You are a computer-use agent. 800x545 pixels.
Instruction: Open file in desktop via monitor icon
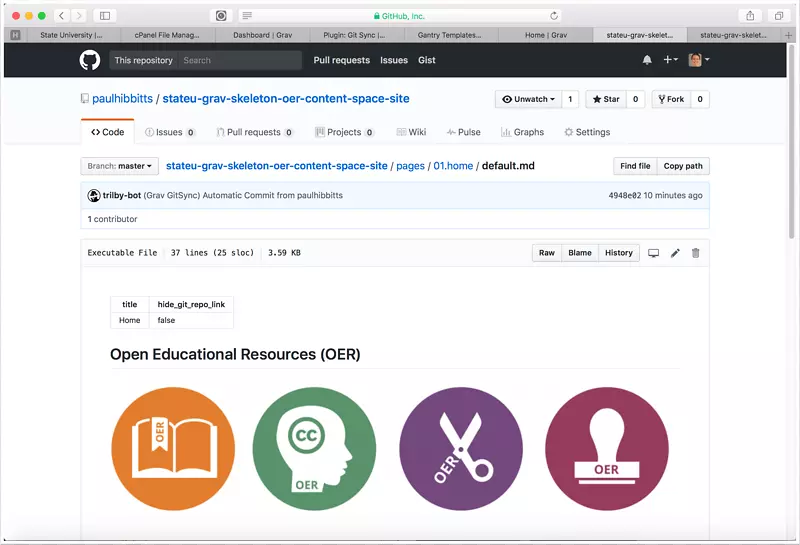[654, 253]
